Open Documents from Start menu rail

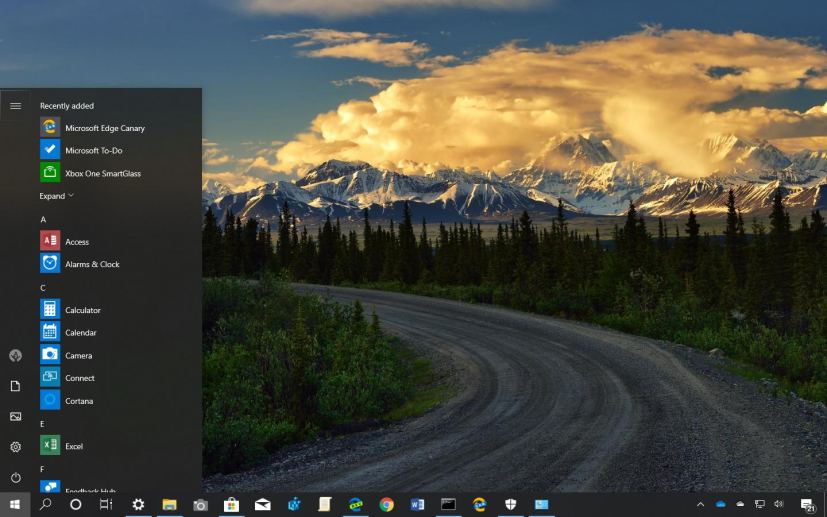click(x=15, y=386)
